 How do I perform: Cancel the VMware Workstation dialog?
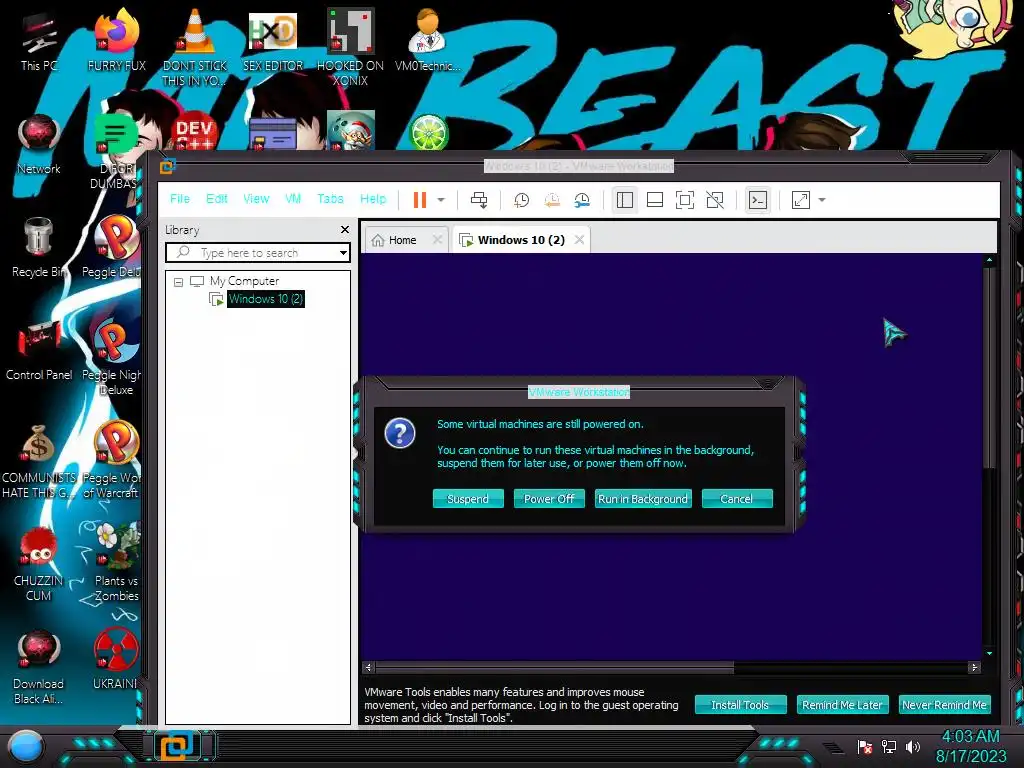(737, 499)
